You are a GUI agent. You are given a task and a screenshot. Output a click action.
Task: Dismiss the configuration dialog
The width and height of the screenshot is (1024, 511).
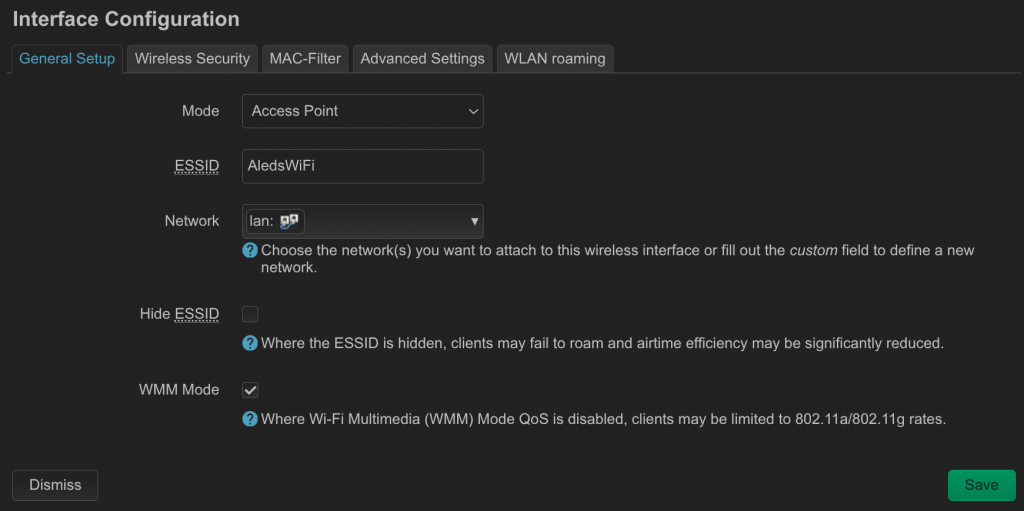tap(56, 485)
